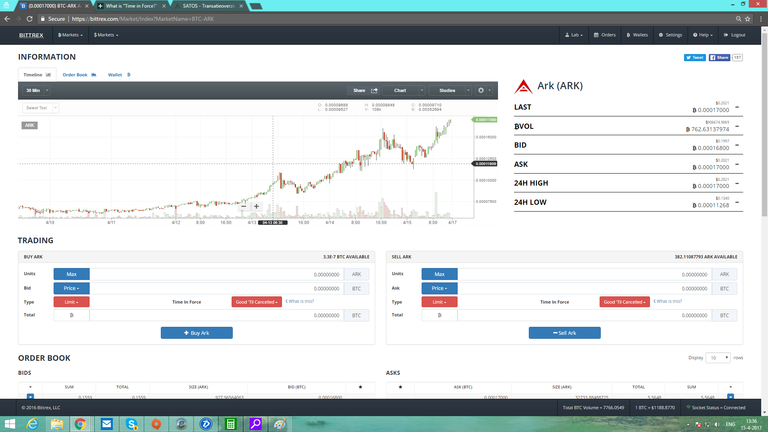Open the Settings page
The height and width of the screenshot is (432, 768).
coord(671,35)
